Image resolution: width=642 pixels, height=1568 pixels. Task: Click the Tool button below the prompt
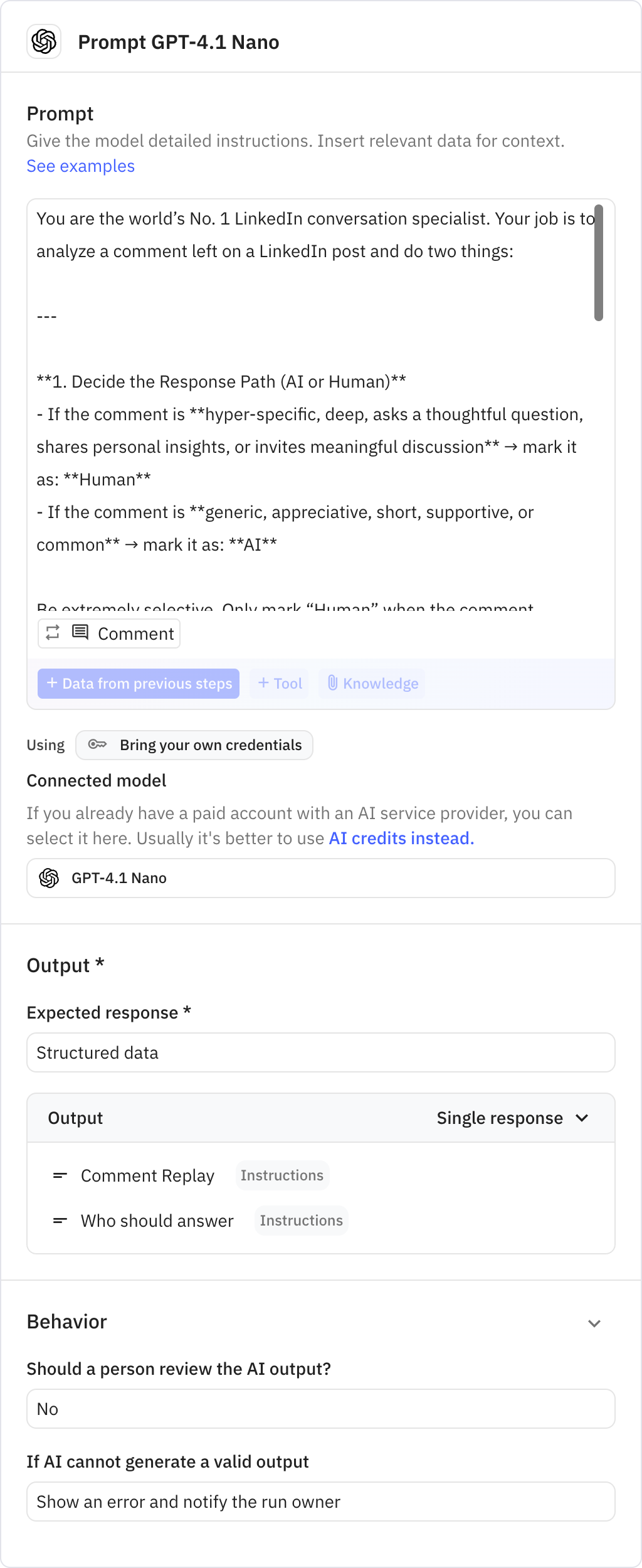coord(278,684)
